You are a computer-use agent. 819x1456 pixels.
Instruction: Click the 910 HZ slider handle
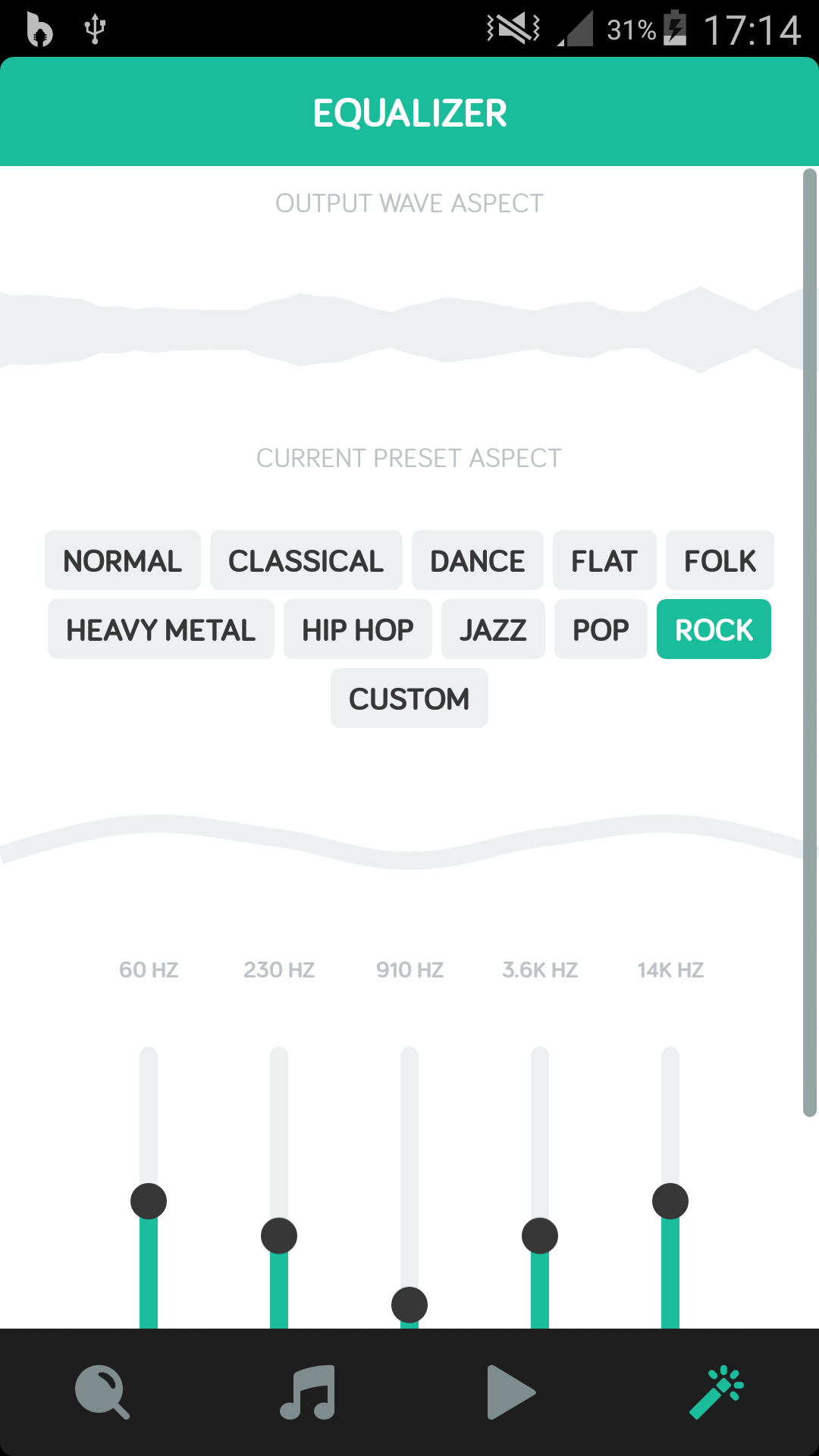409,1305
